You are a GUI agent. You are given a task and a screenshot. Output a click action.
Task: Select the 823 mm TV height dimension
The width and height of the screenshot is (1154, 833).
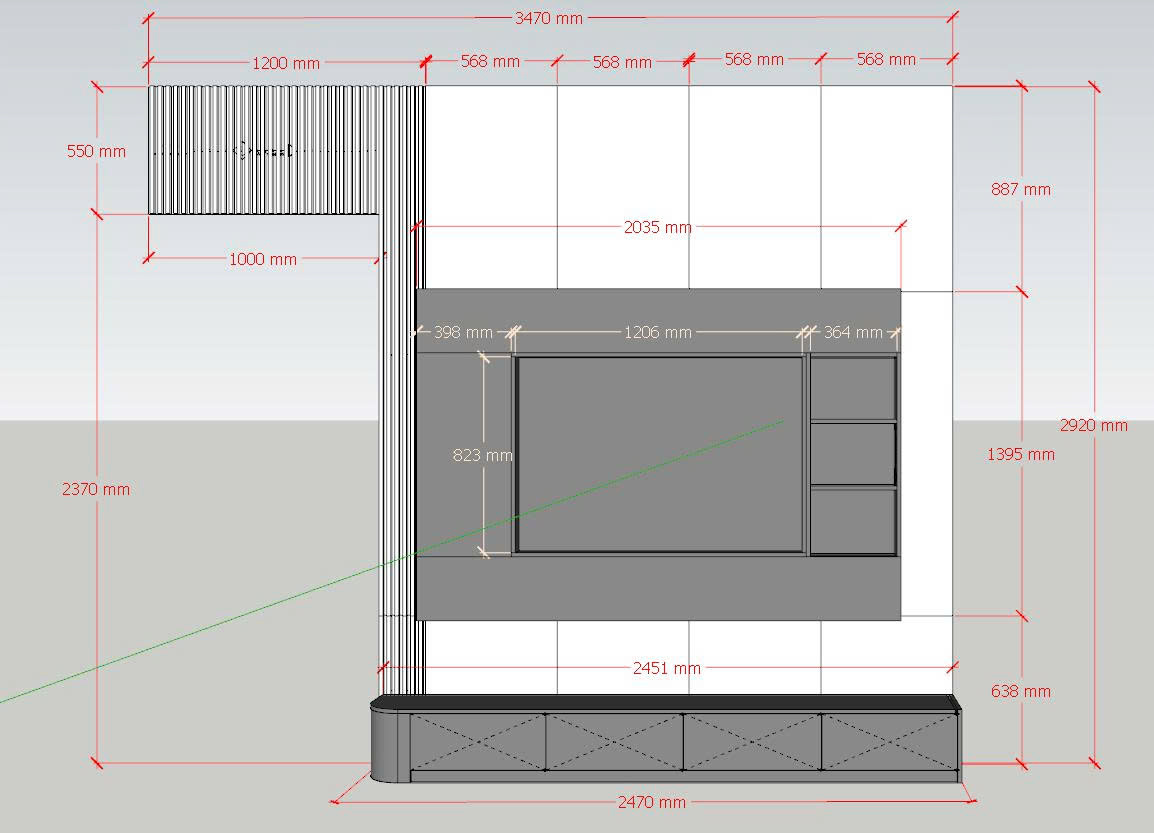tap(482, 455)
